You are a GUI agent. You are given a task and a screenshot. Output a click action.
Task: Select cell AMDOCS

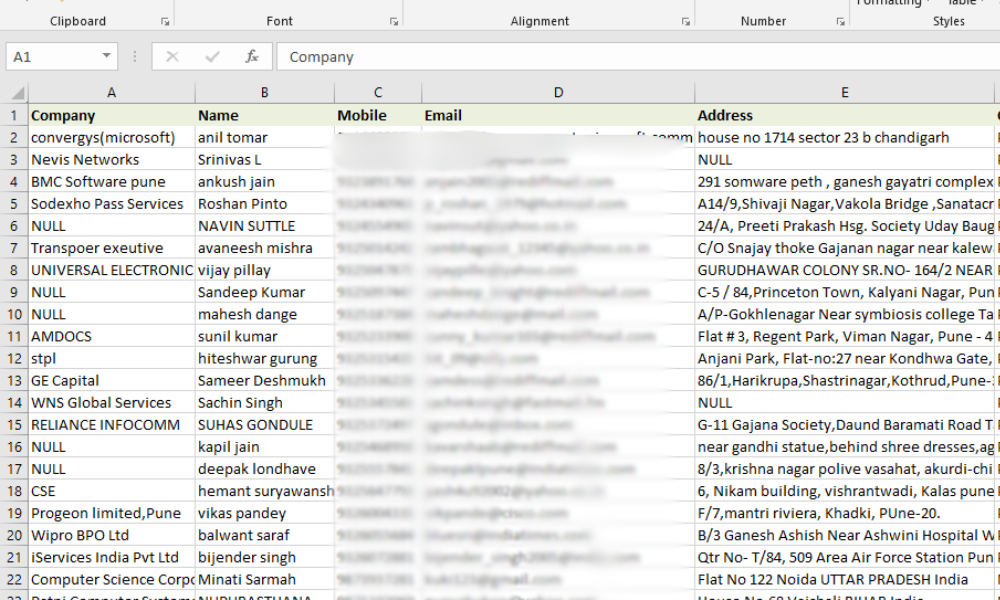(x=112, y=337)
